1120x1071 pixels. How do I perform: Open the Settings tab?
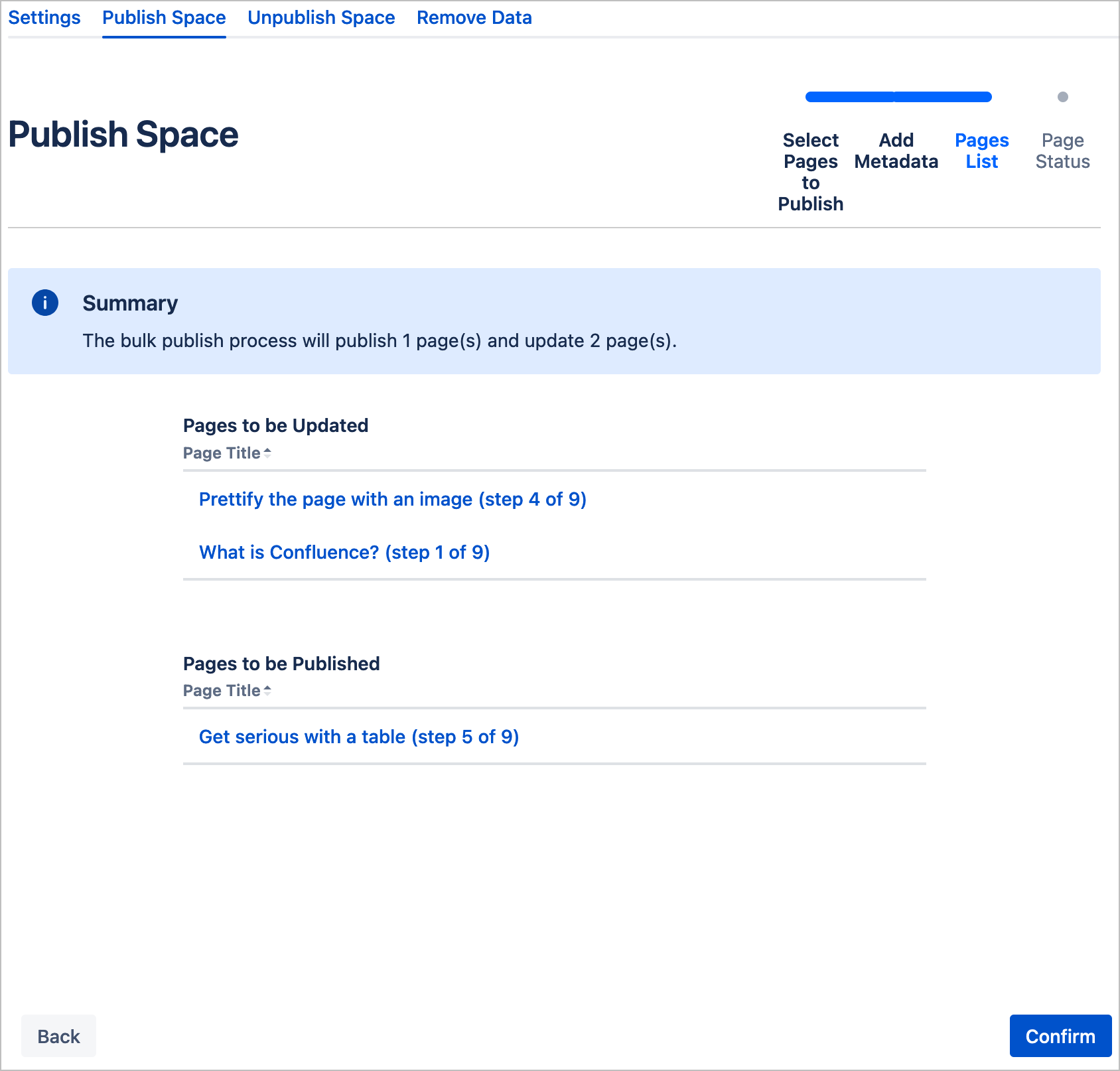tap(44, 18)
